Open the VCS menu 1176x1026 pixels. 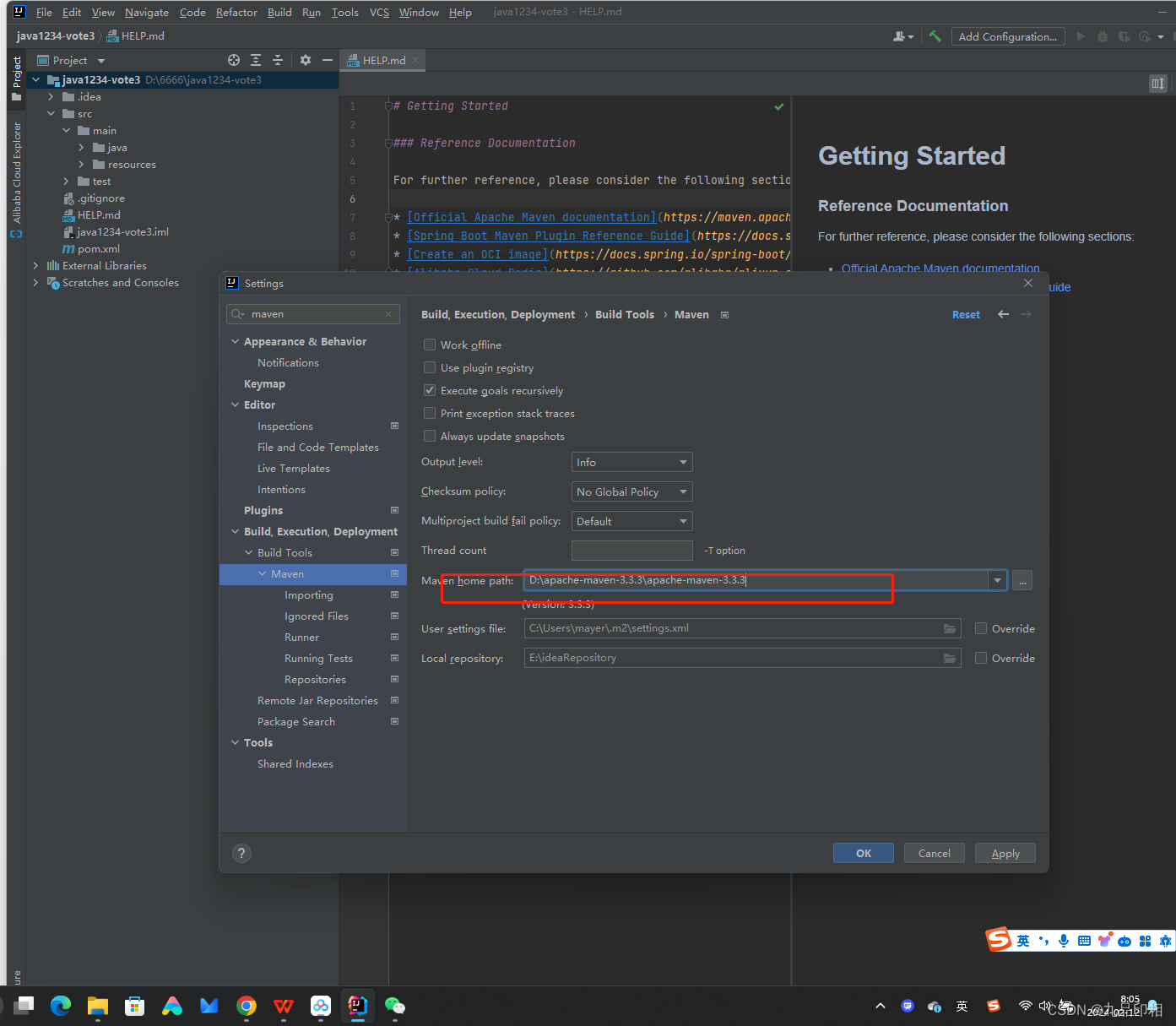379,12
